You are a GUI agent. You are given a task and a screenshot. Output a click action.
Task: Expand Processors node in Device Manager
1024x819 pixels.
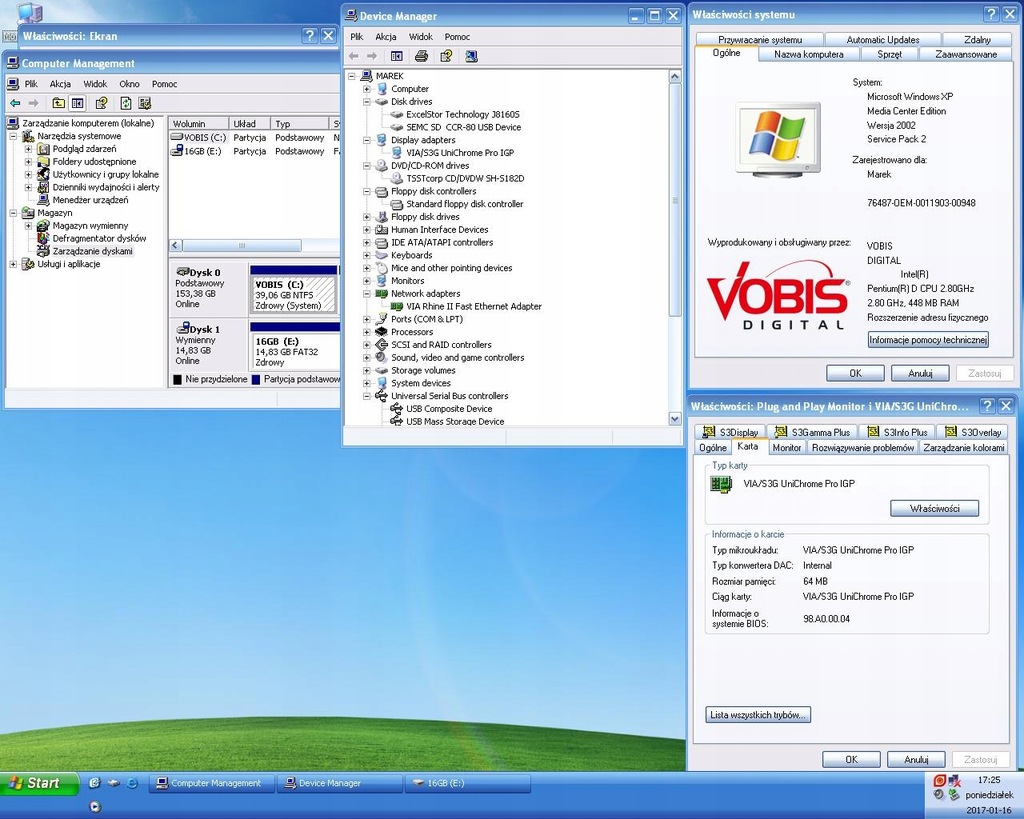[366, 332]
